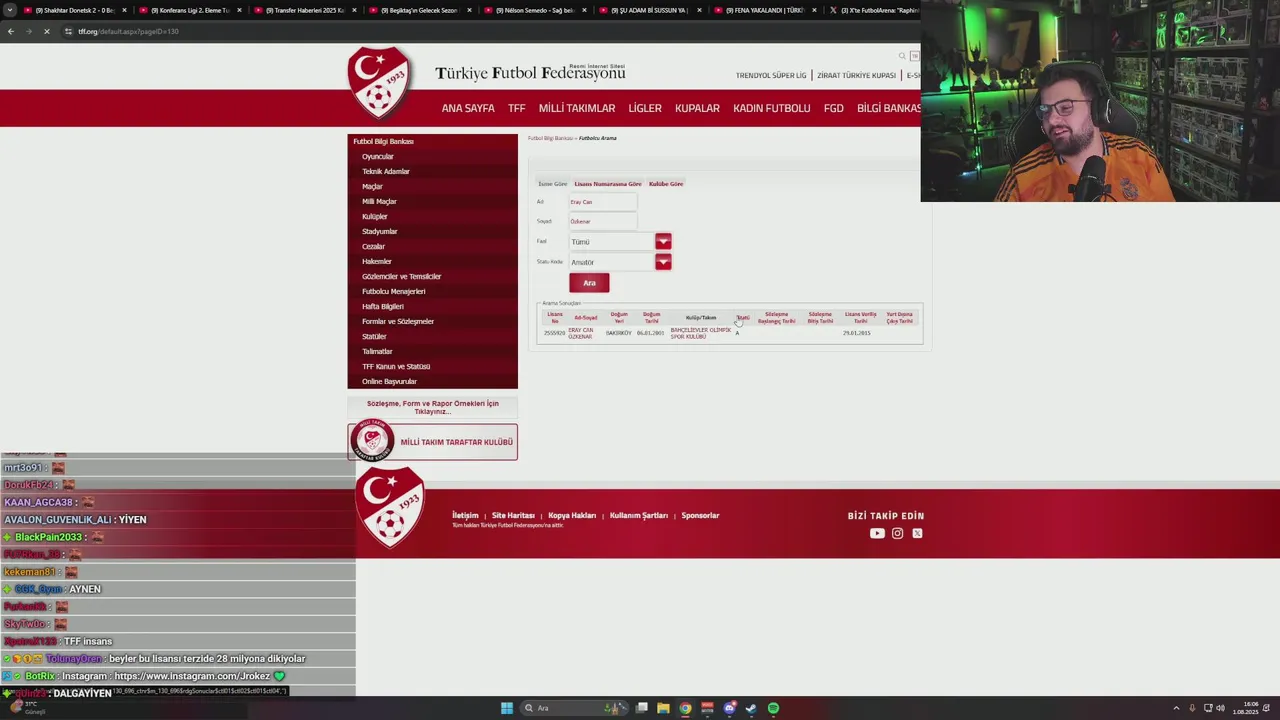Open TFF YouTube channel icon
Image resolution: width=1280 pixels, height=720 pixels.
pos(877,533)
